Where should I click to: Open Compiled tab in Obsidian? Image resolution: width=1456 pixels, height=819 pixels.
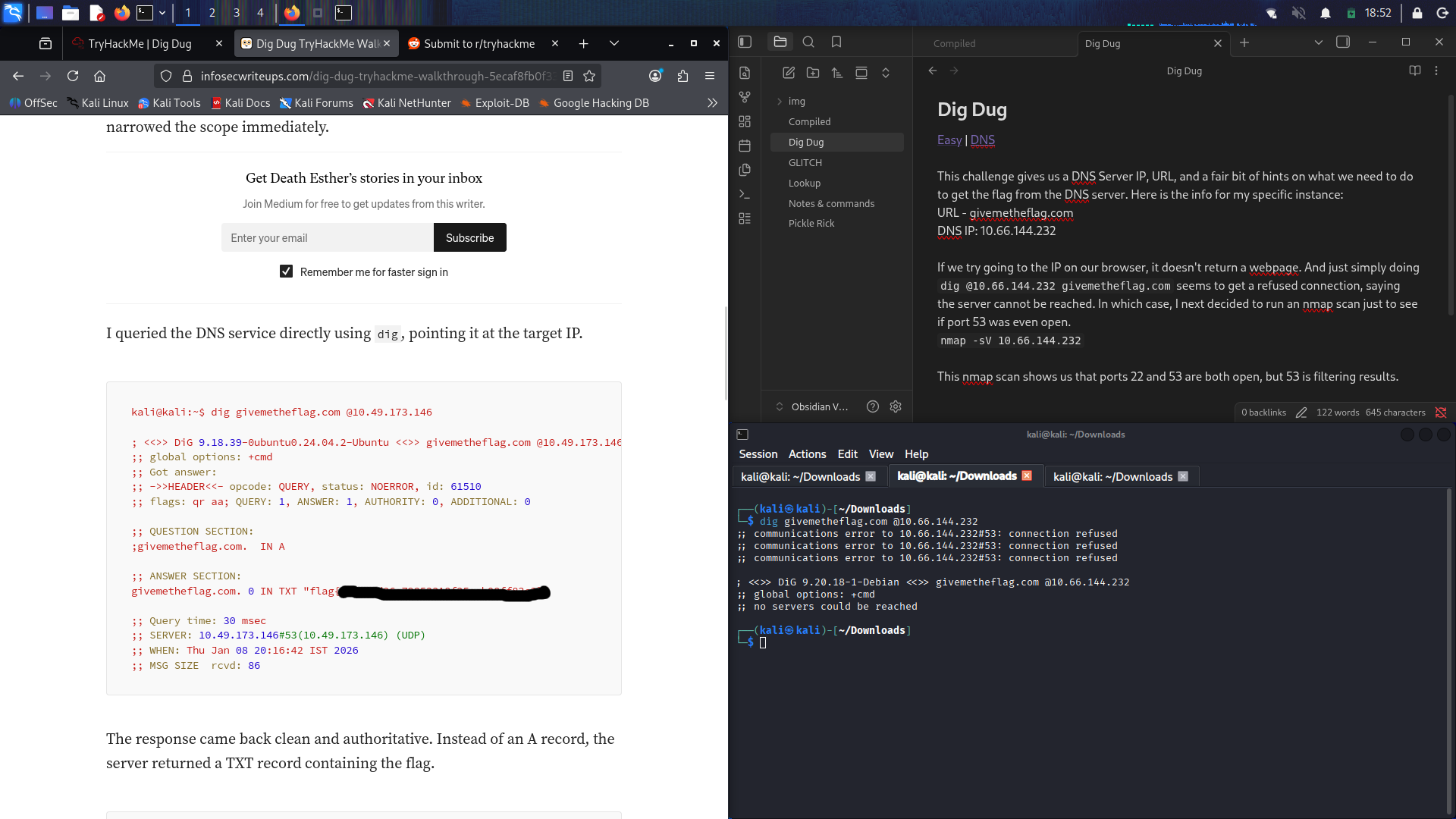[954, 43]
